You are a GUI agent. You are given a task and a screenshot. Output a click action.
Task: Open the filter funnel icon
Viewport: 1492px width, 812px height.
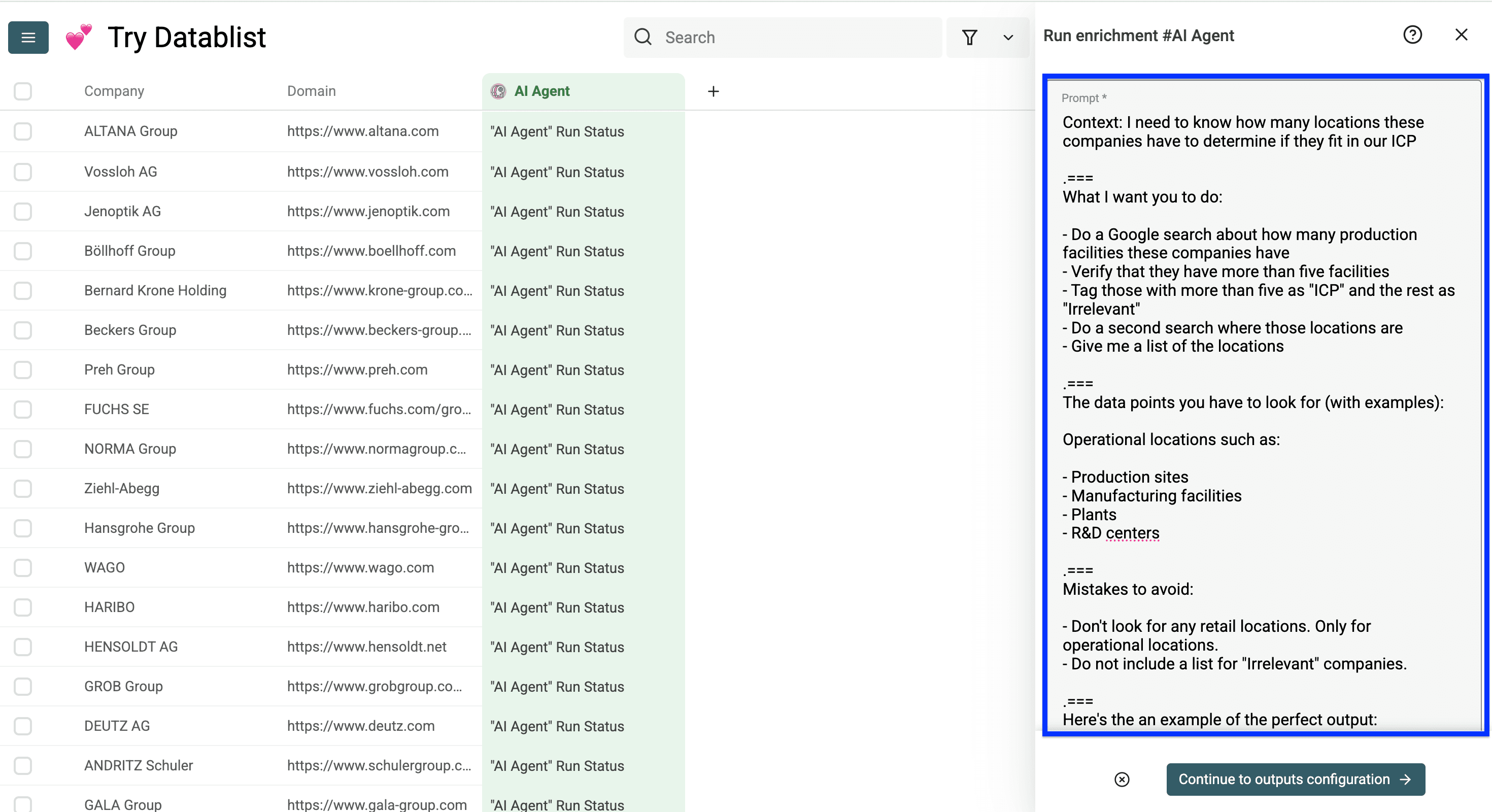970,37
